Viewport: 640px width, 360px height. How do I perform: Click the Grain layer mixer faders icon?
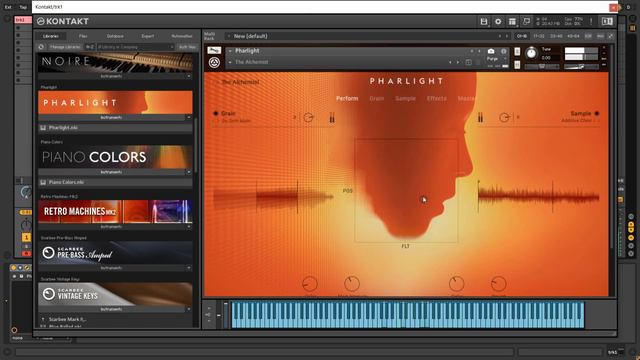point(332,118)
